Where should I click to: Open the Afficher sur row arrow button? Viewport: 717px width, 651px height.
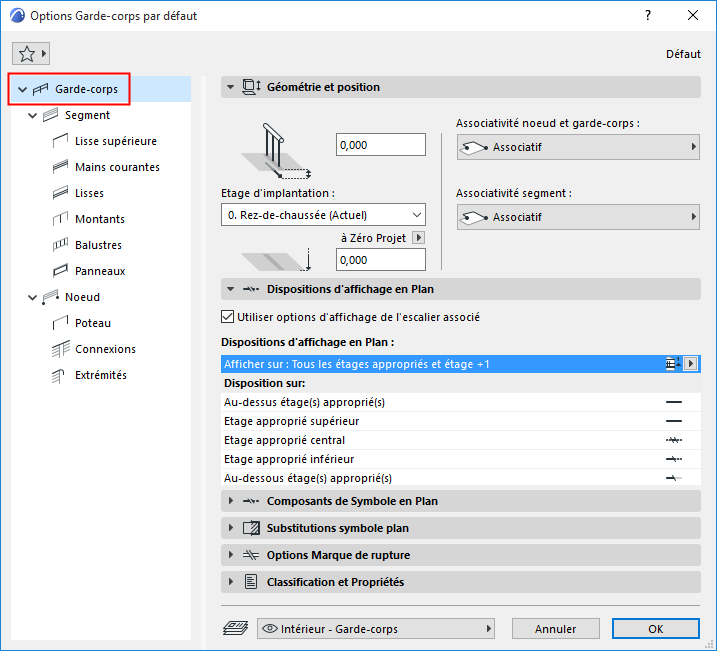pos(690,364)
